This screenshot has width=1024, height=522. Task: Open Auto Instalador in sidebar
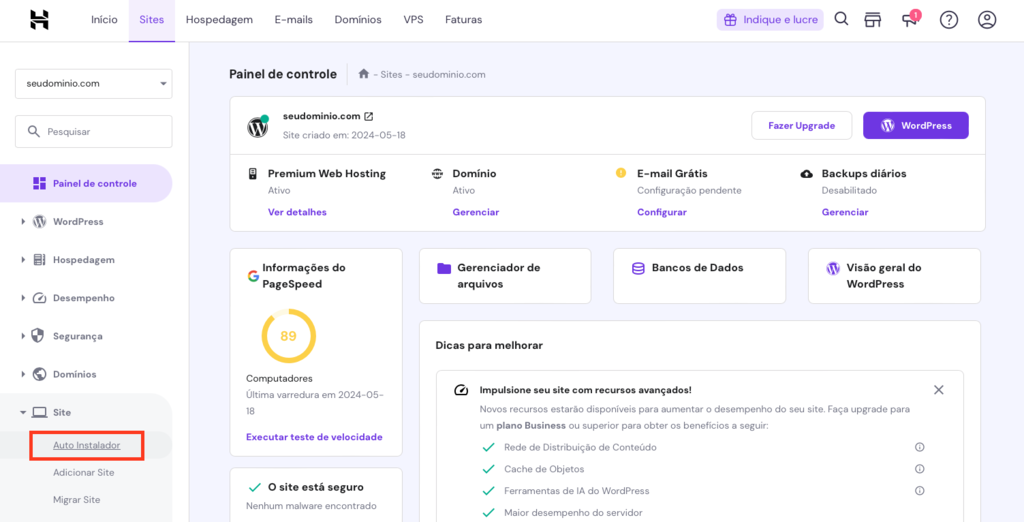point(86,446)
